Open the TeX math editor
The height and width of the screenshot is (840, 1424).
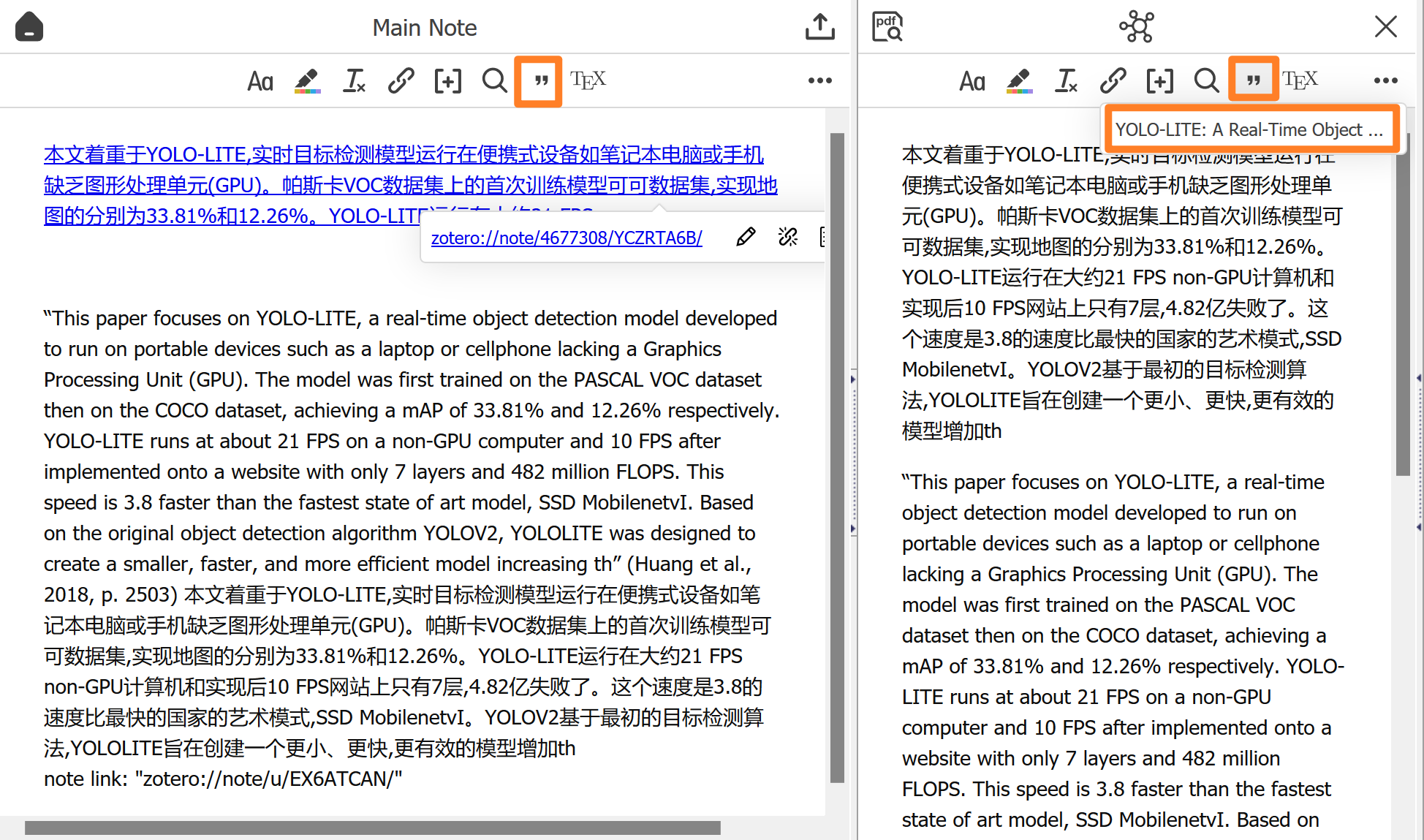coord(588,81)
